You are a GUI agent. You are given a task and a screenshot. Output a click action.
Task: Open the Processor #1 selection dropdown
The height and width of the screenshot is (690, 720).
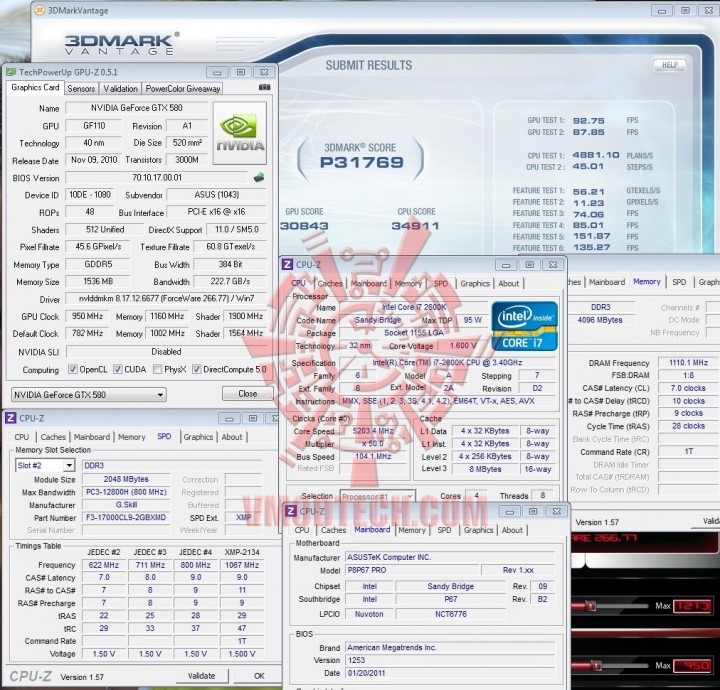pos(377,496)
